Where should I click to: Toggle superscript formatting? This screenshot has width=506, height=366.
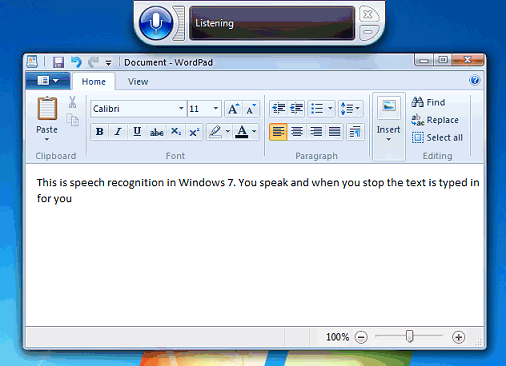[x=194, y=132]
